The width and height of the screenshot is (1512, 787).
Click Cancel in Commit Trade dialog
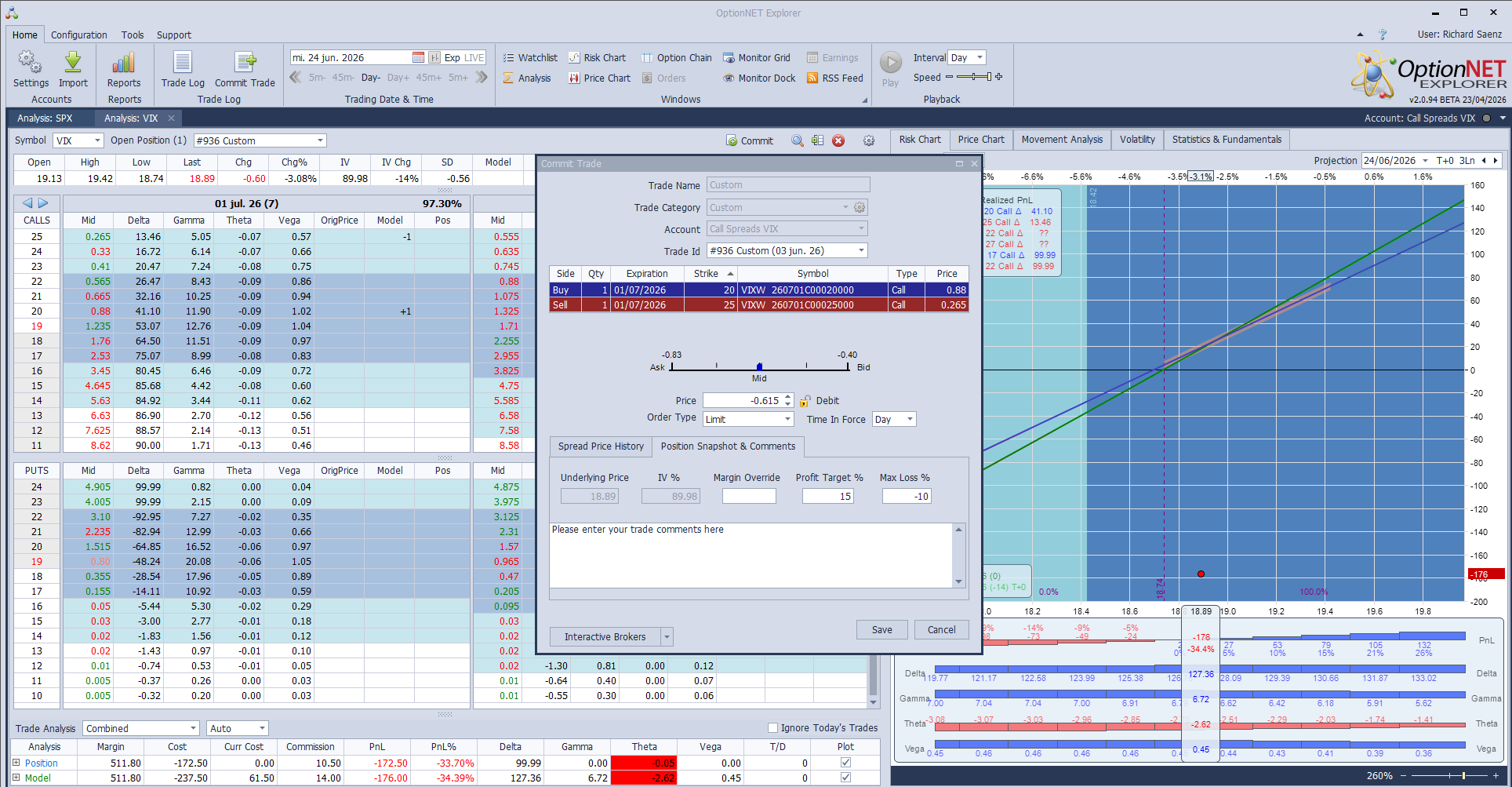(x=941, y=629)
